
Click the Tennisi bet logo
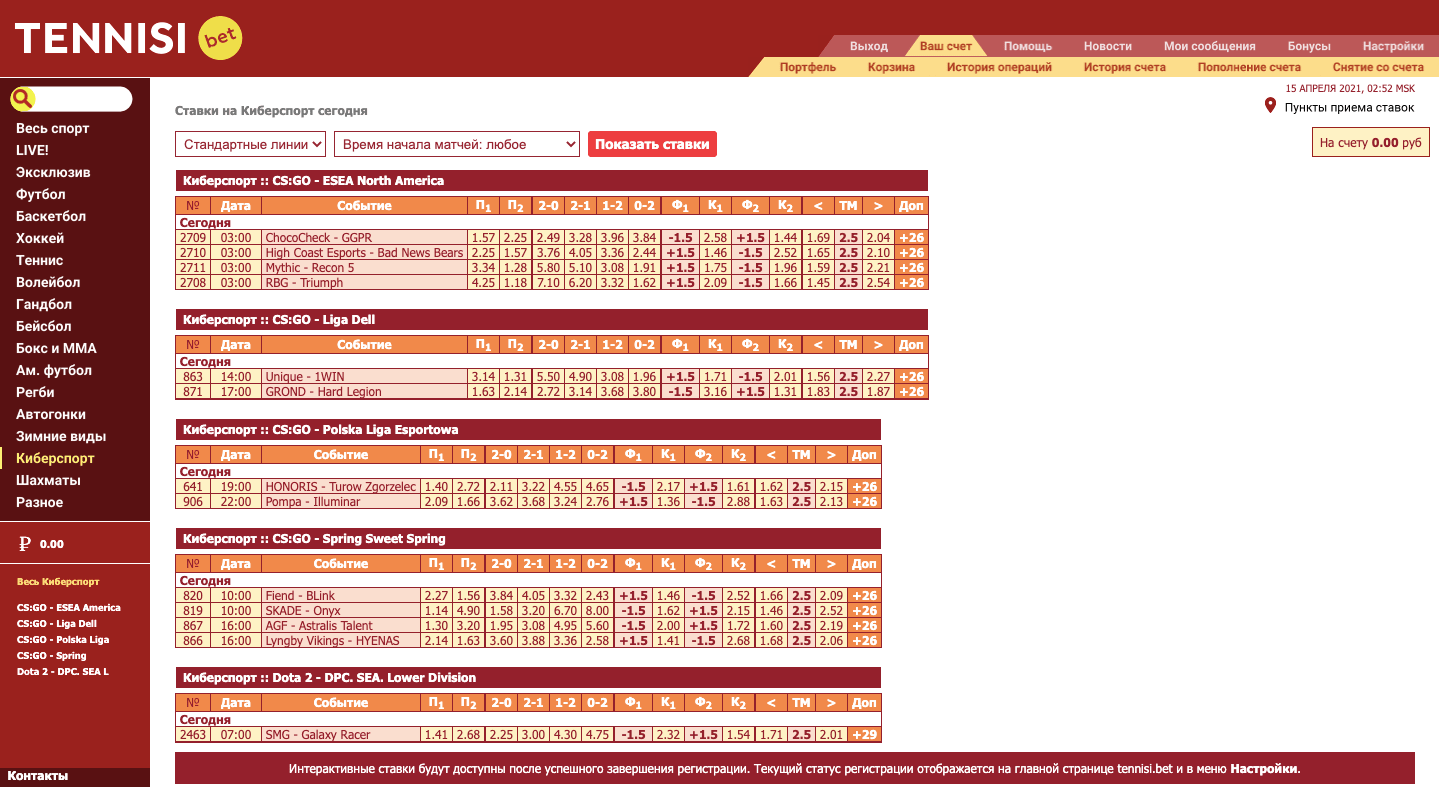pos(128,39)
